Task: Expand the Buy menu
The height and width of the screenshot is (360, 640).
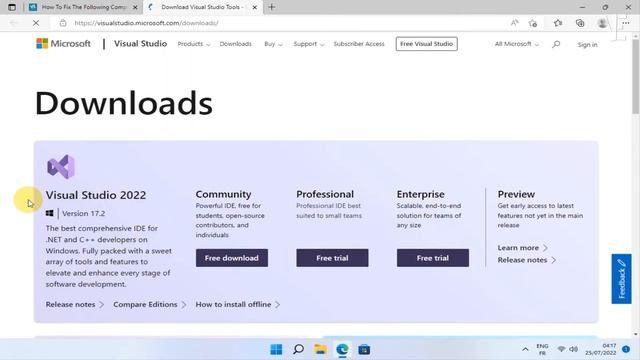Action: 273,44
